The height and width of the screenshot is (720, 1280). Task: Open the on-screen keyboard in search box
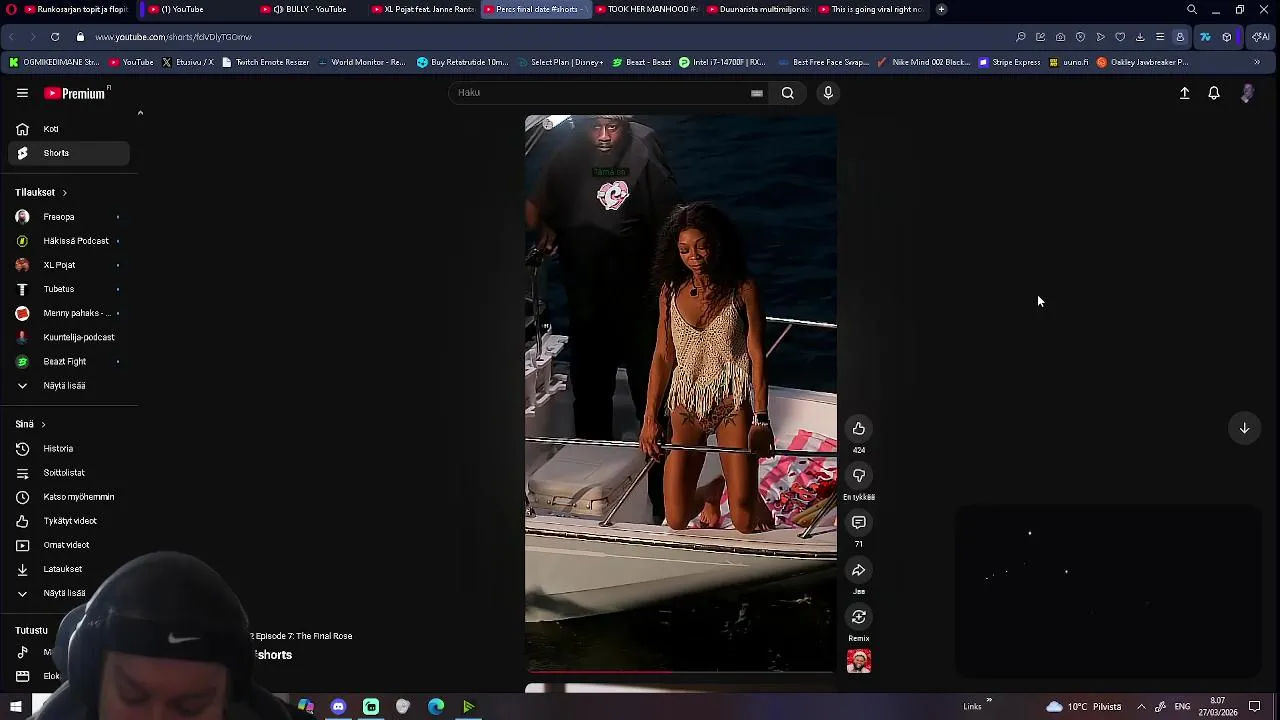coord(757,93)
